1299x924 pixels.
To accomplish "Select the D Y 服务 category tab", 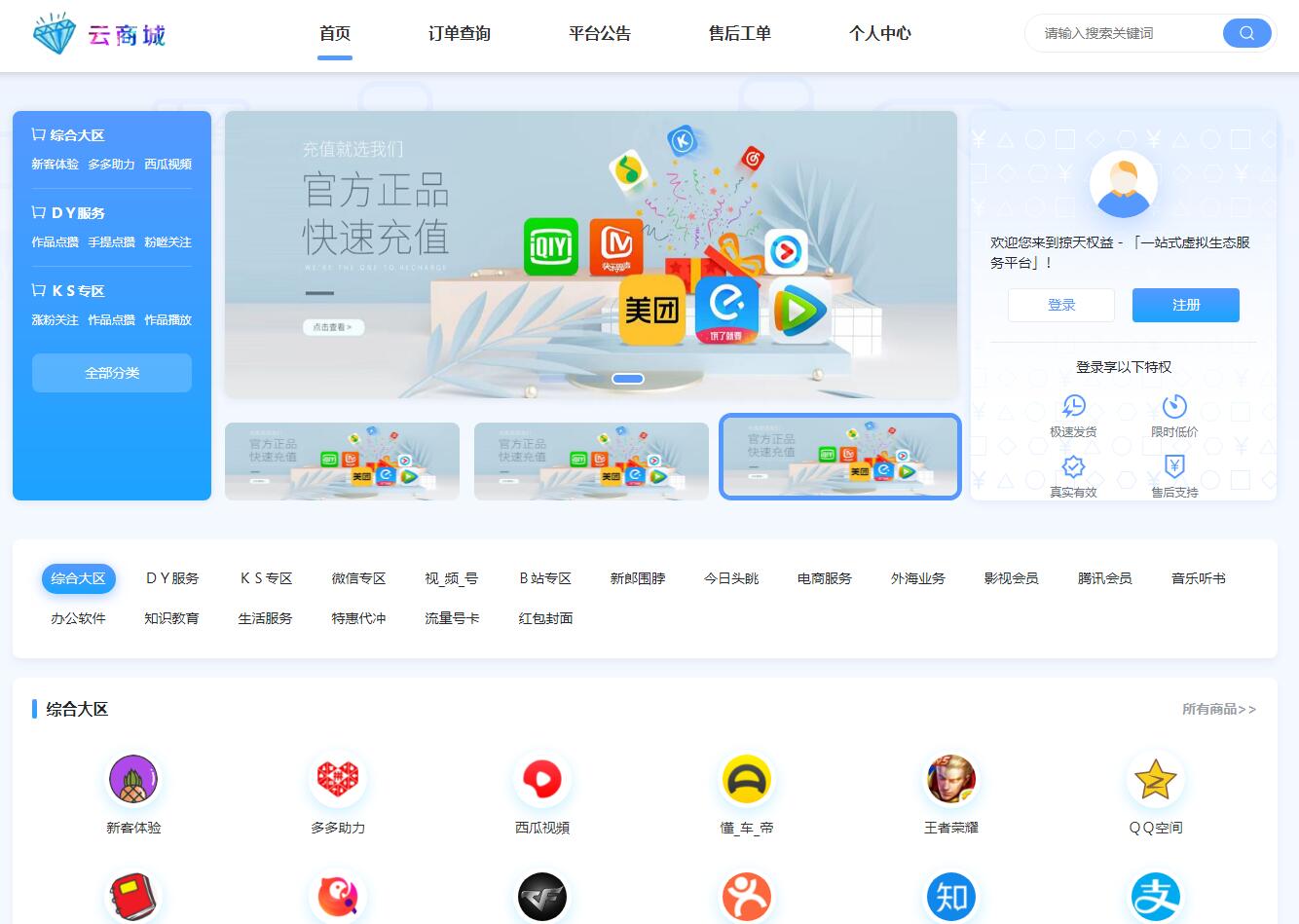I will coord(172,578).
